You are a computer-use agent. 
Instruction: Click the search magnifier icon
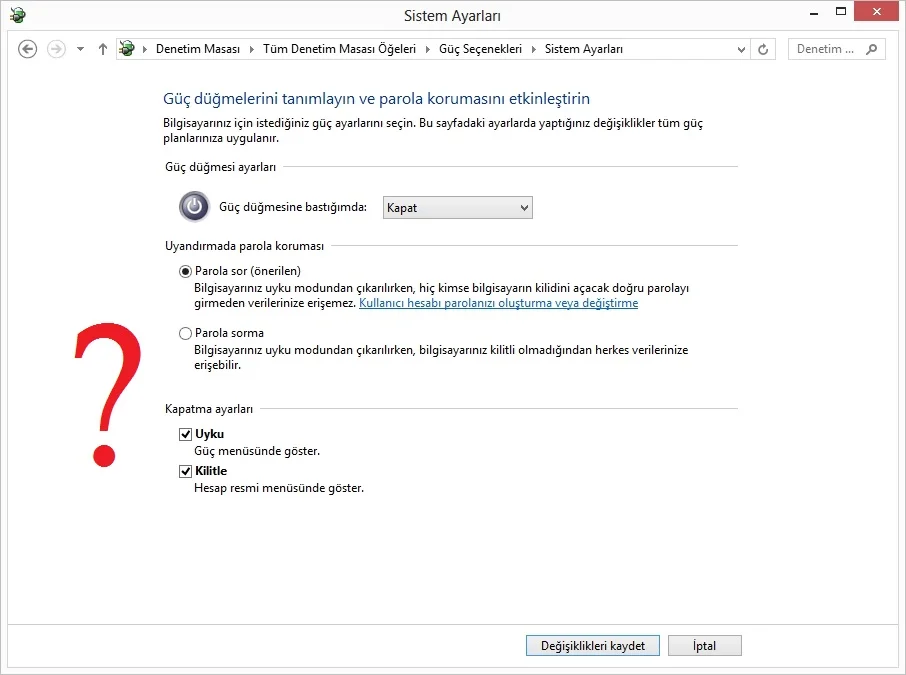pos(872,49)
